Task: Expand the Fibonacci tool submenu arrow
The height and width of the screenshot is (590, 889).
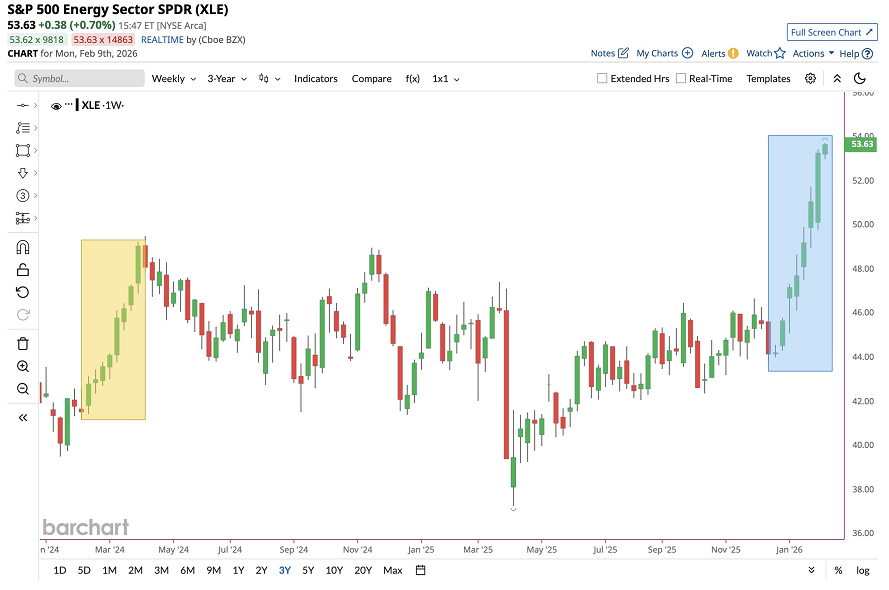Action: point(35,128)
